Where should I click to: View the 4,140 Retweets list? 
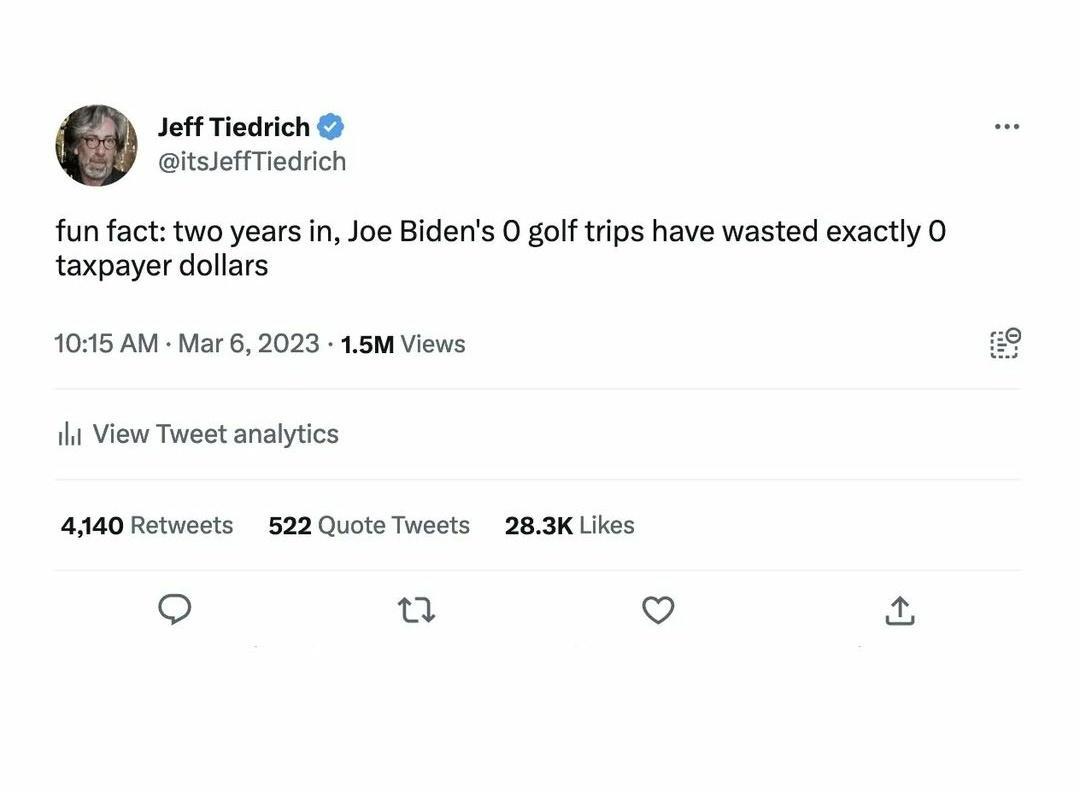click(x=146, y=524)
